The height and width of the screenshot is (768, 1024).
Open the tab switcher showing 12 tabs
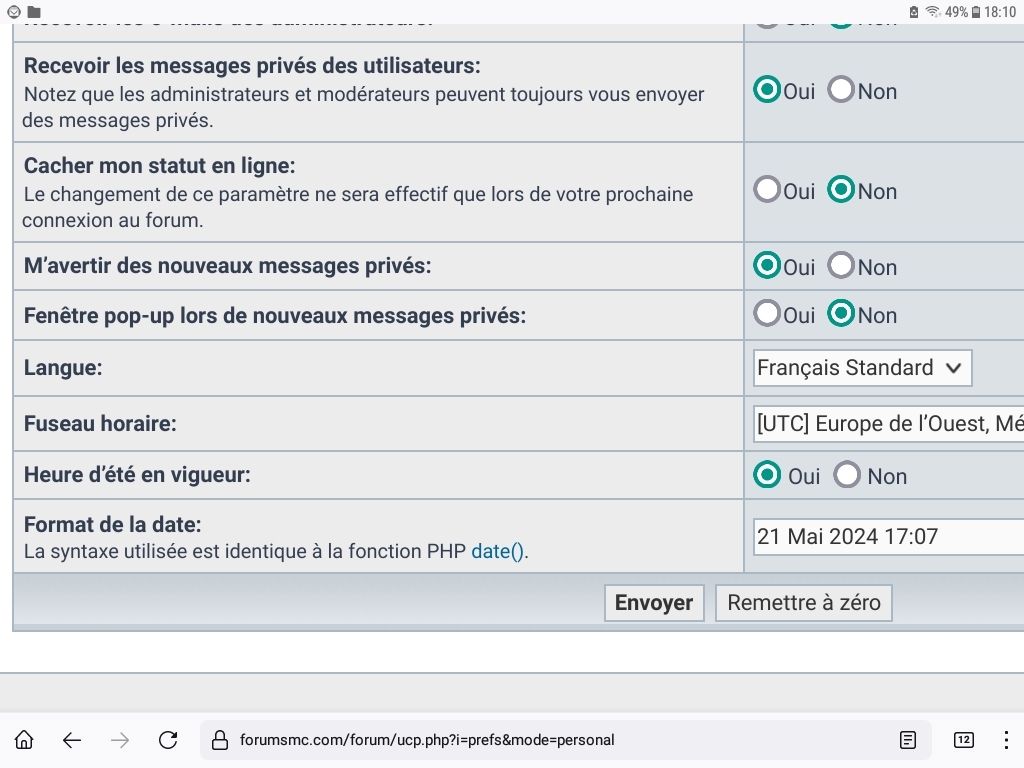[x=963, y=740]
